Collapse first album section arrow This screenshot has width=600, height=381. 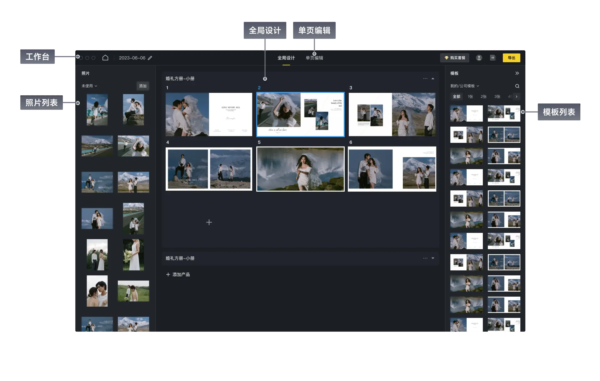[433, 78]
